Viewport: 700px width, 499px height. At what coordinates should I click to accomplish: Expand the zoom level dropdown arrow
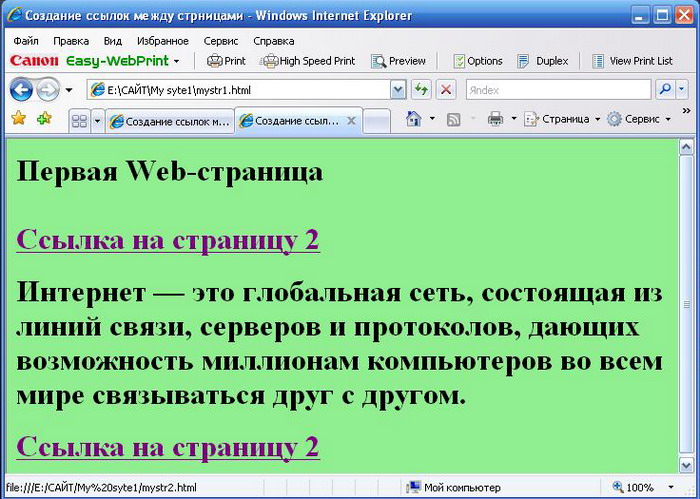pos(671,487)
